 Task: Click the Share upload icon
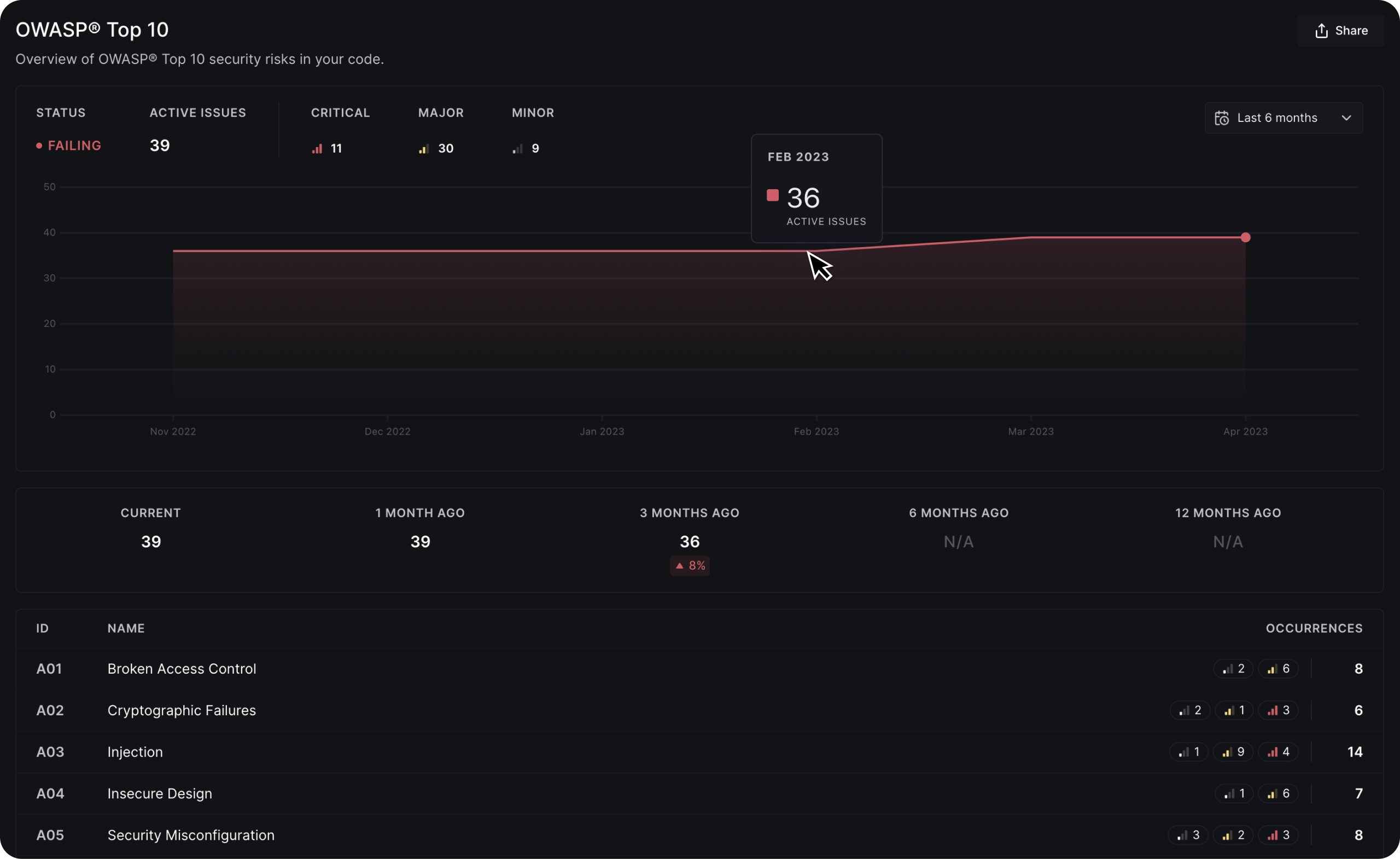coord(1321,31)
